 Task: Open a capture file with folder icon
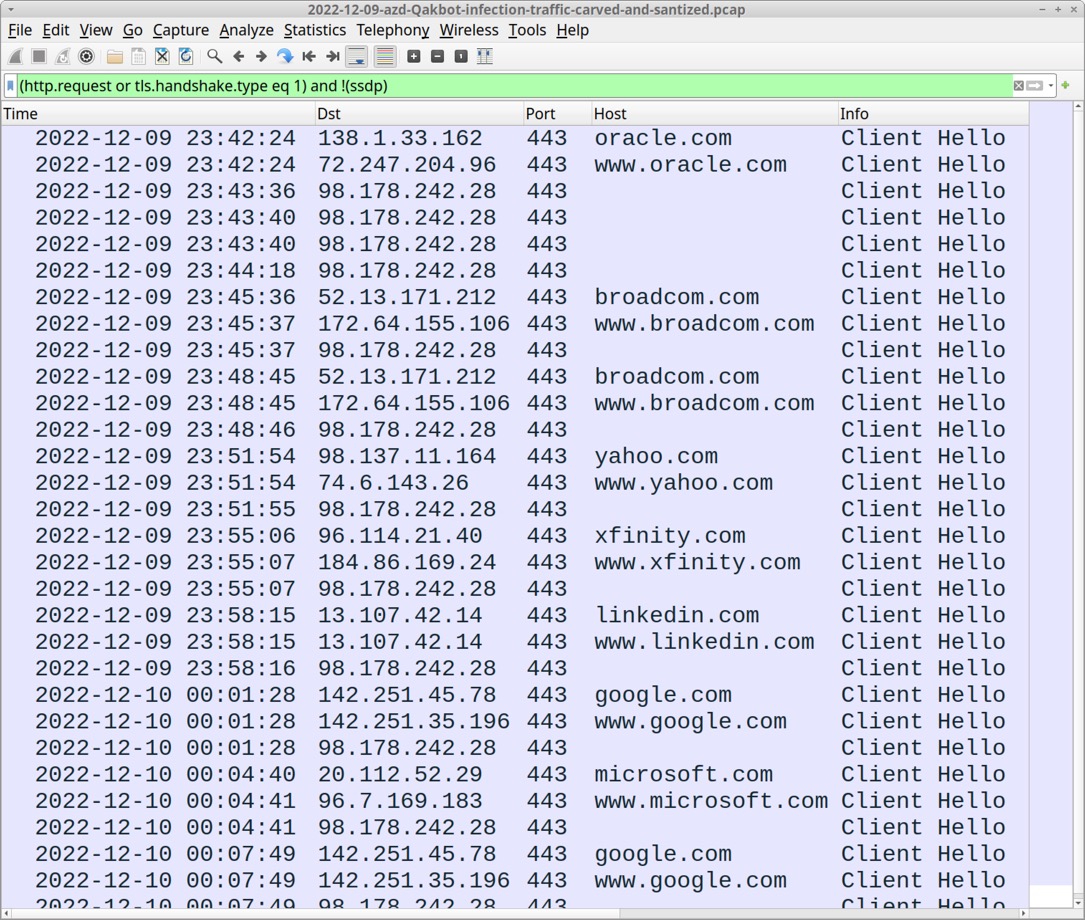tap(115, 57)
